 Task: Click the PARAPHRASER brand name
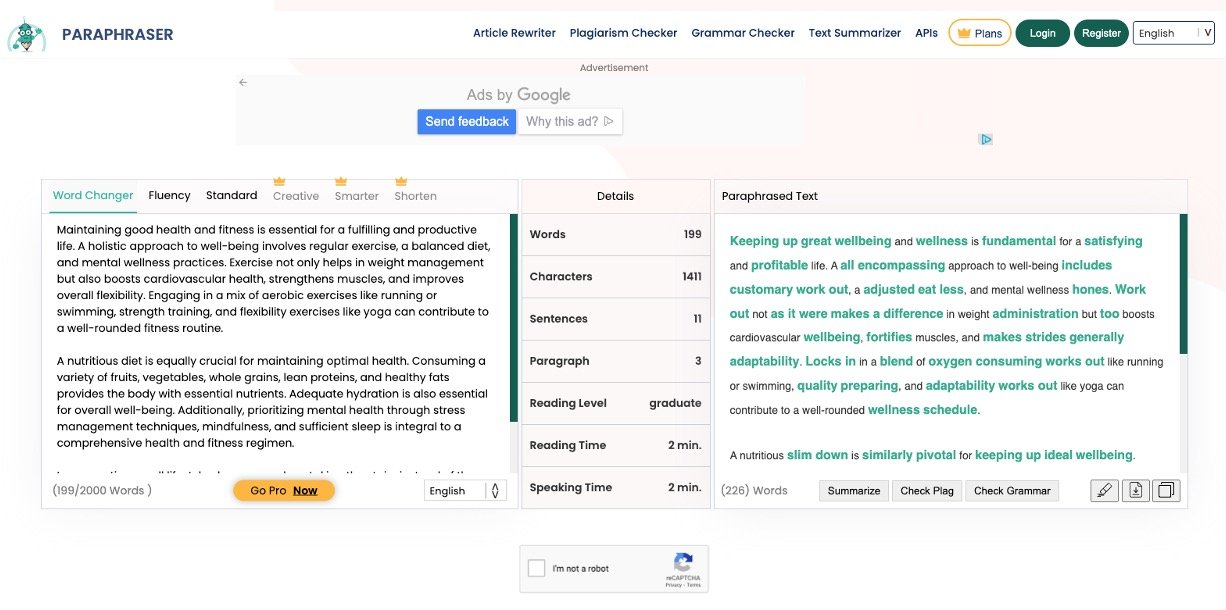117,34
